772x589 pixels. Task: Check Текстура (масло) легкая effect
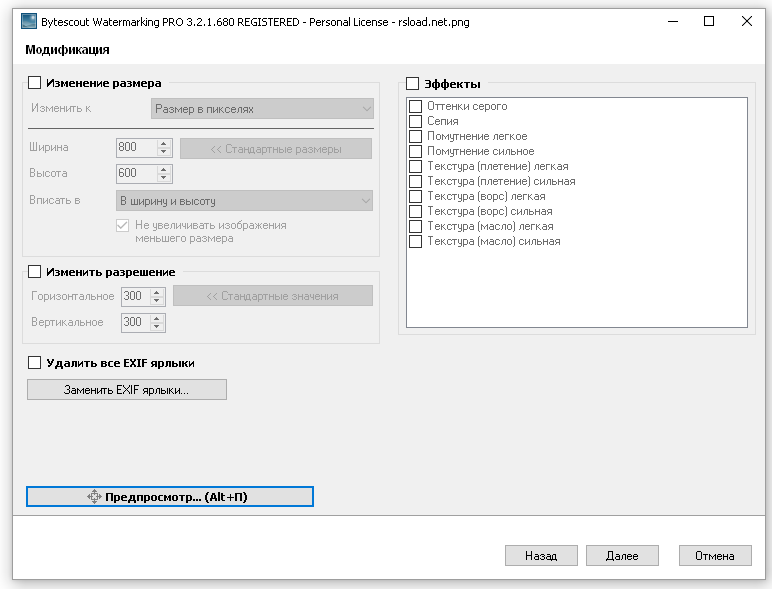tap(416, 227)
